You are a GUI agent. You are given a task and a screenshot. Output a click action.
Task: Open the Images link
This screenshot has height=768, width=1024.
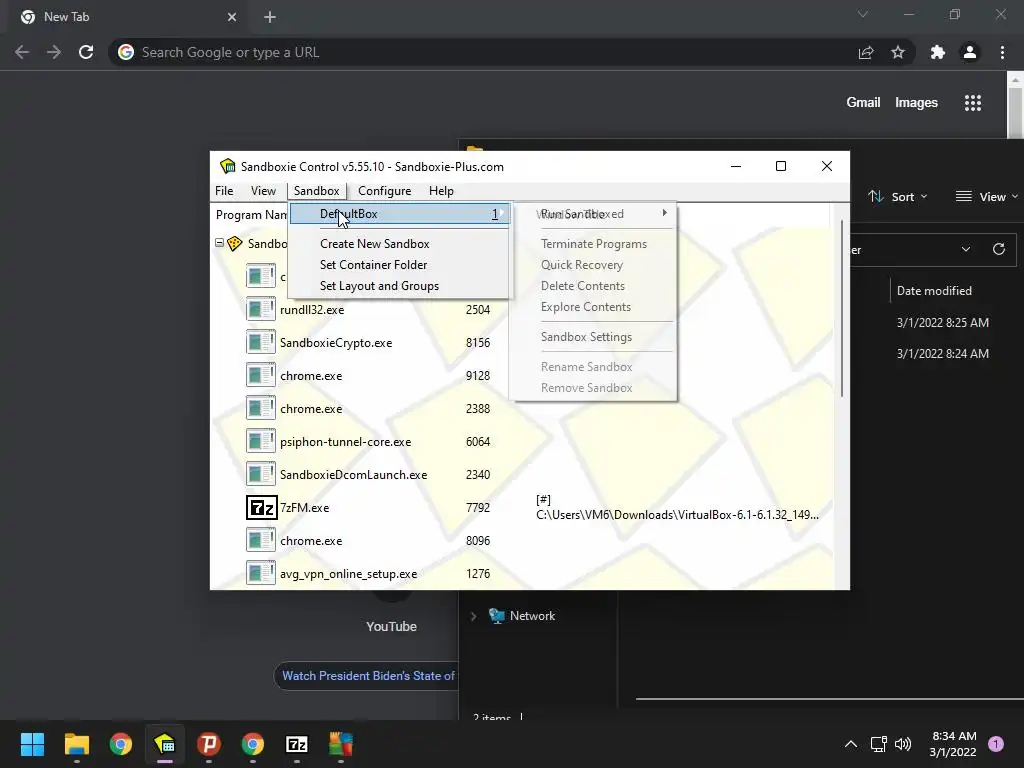click(x=916, y=103)
